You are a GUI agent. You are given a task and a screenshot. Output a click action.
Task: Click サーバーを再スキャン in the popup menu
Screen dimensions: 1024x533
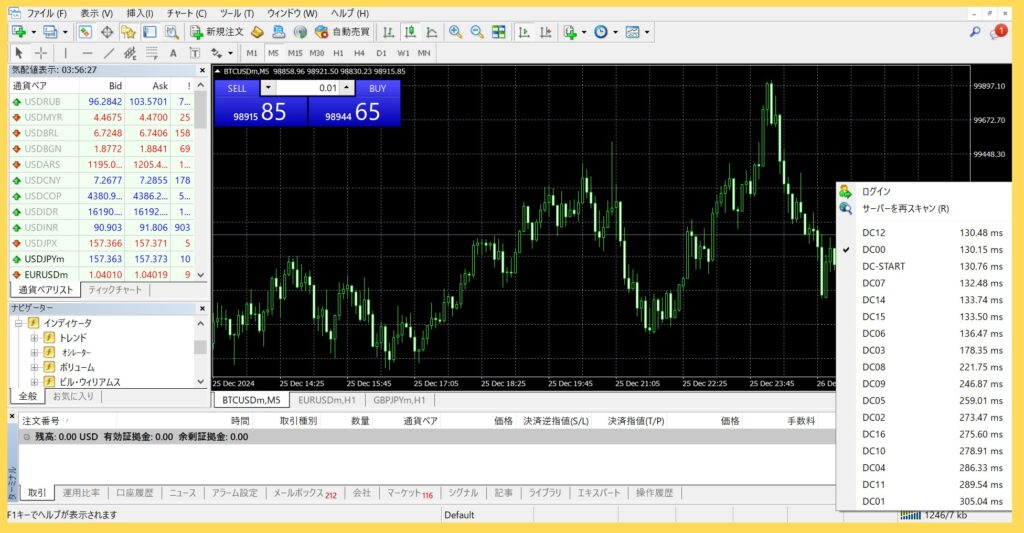click(x=905, y=208)
